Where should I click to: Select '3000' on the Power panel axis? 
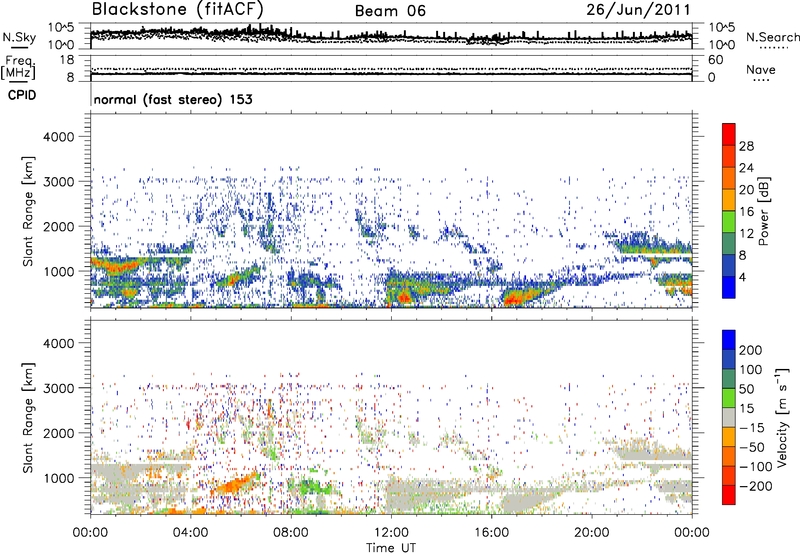(x=58, y=182)
